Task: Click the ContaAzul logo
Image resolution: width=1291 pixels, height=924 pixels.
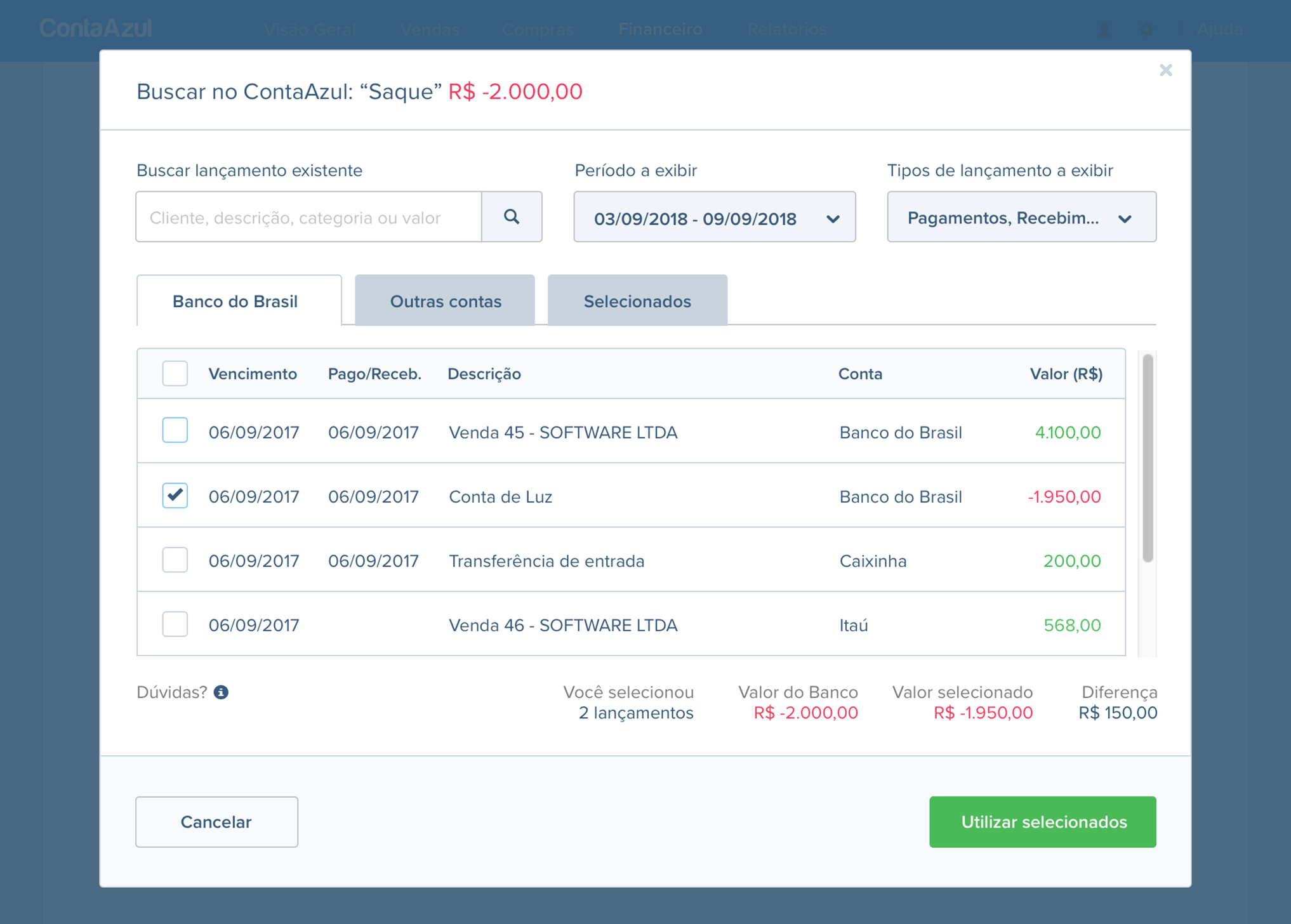Action: click(96, 29)
